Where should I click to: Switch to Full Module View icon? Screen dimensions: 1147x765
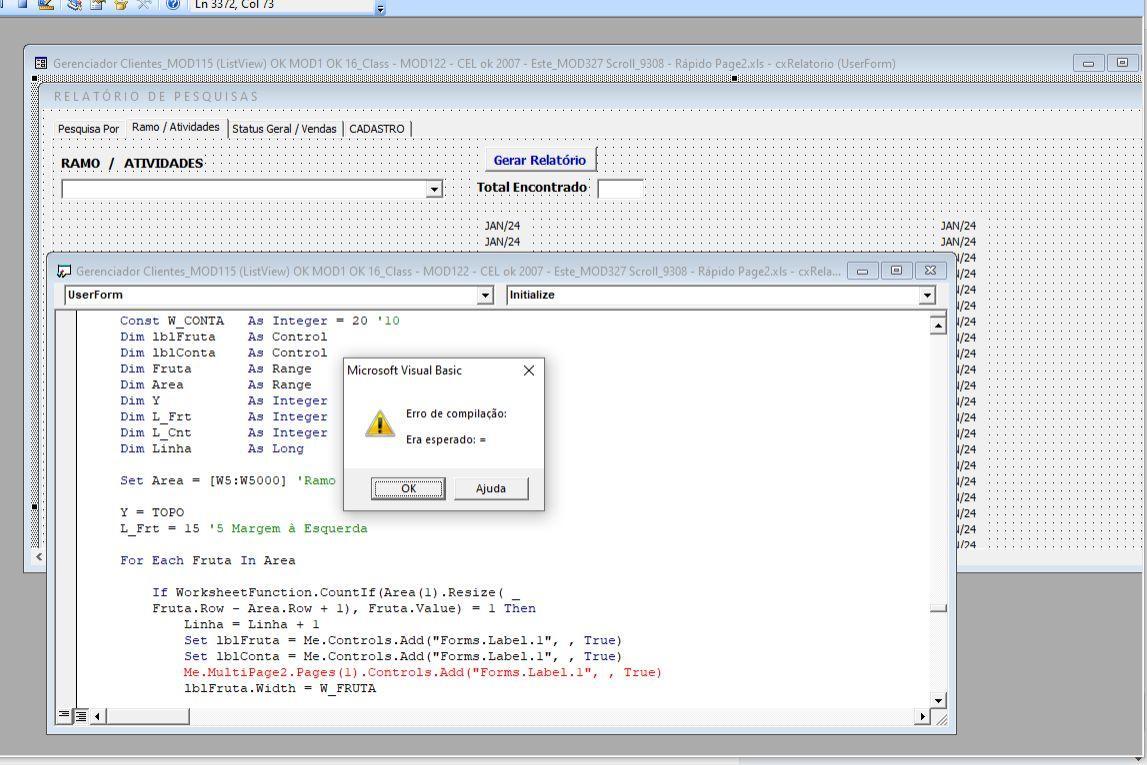(80, 715)
